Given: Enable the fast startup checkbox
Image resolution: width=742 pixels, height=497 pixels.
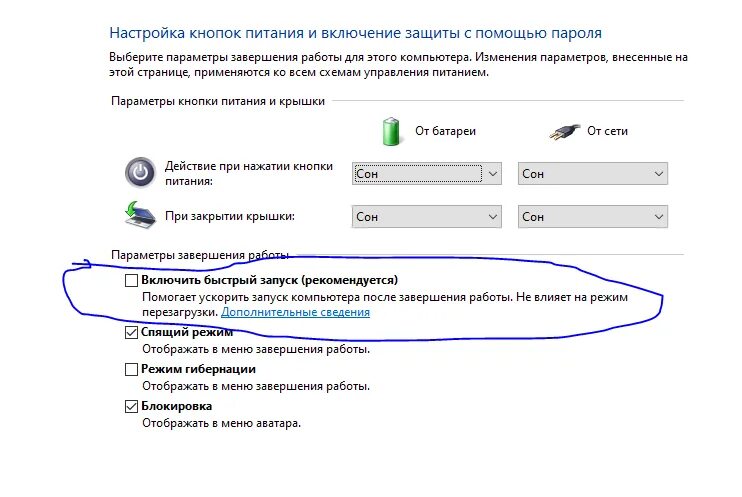Looking at the screenshot, I should click(131, 280).
